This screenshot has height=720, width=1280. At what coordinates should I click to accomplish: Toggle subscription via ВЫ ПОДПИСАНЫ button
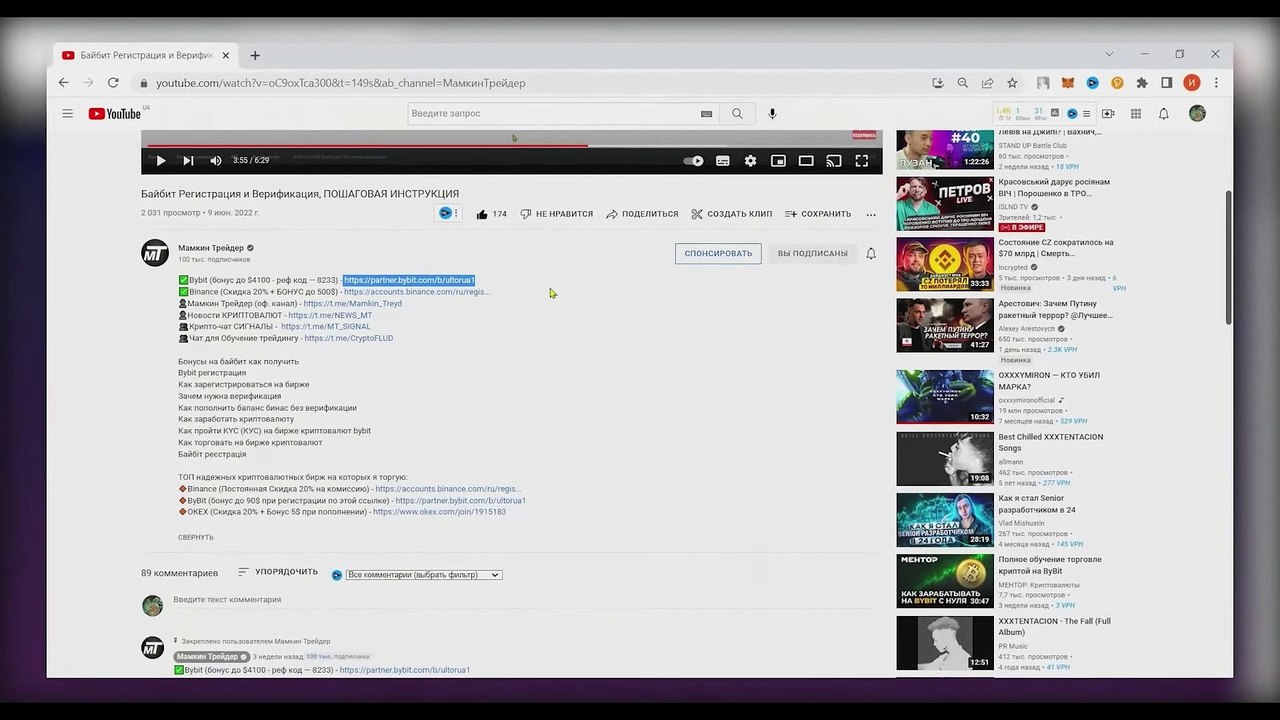[x=813, y=254]
